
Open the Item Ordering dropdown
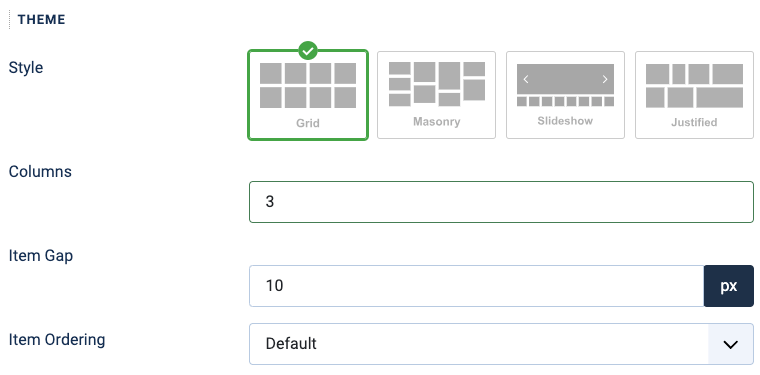(x=501, y=344)
